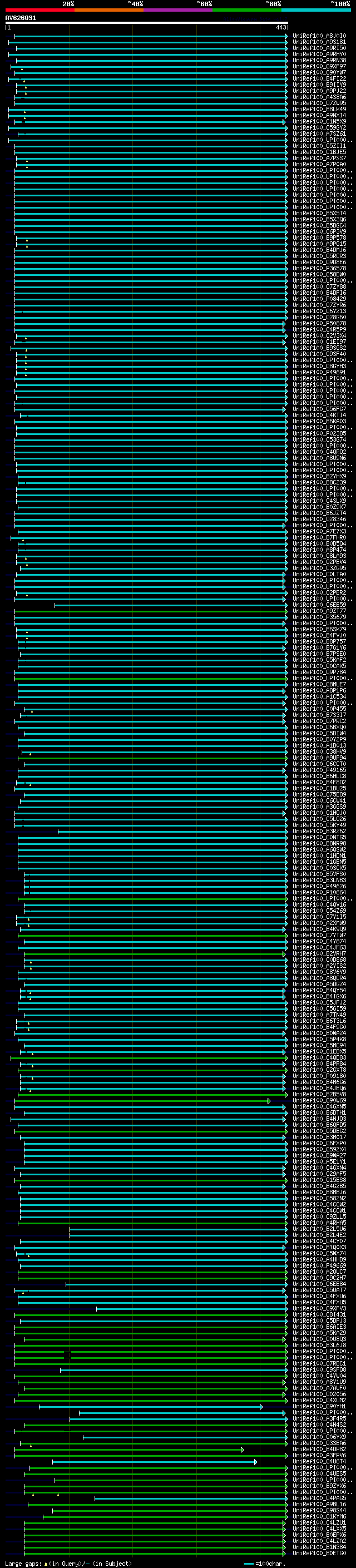The image size is (356, 1568).
Task: Select hit label UniRef100_C1BJE5
Action: (319, 153)
